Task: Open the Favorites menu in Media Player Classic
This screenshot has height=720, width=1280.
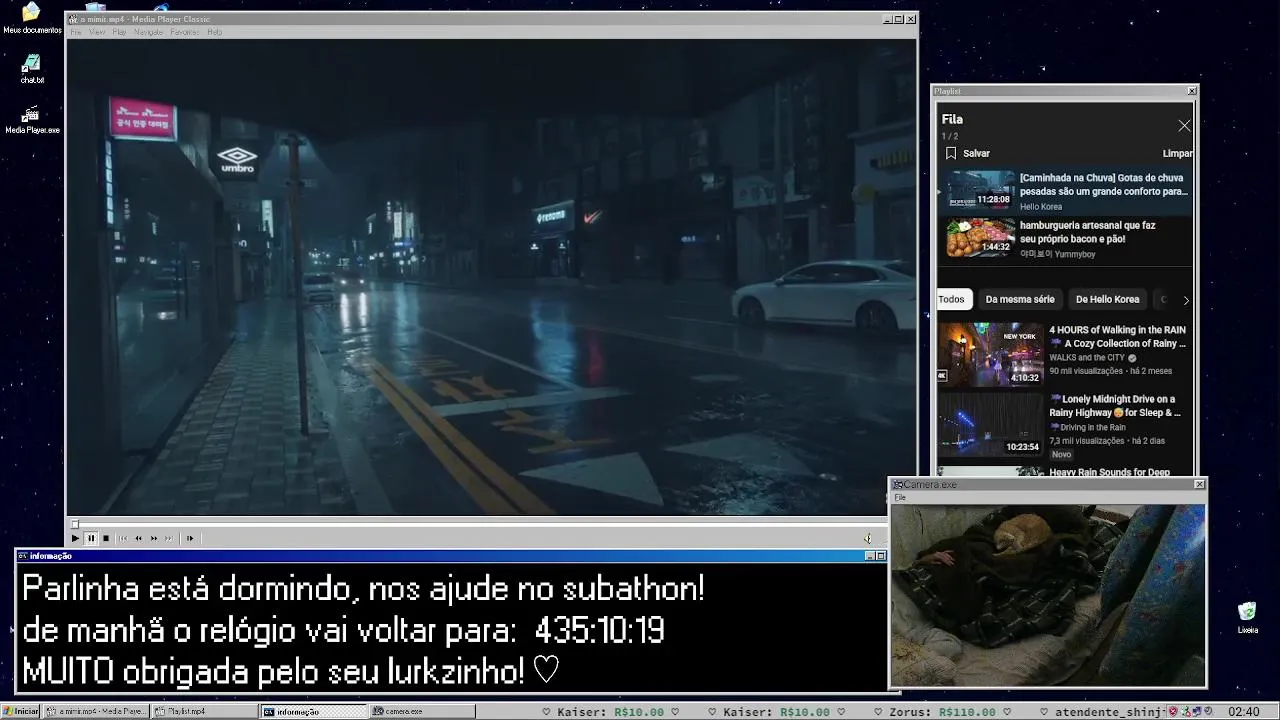Action: coord(184,32)
